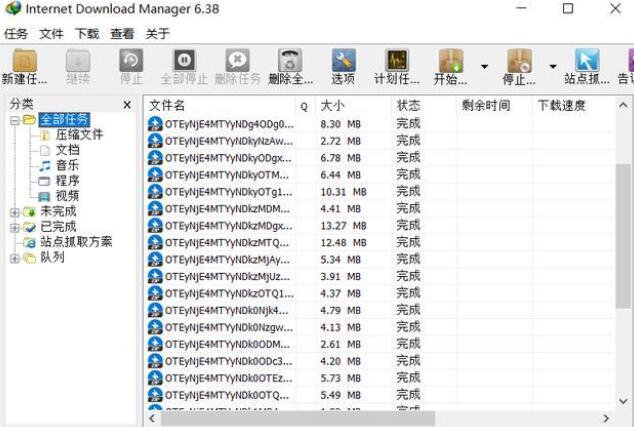Screen dimensions: 634x427
Task: Open the dropdown arrow beside 开始 queue button
Action: 485,67
